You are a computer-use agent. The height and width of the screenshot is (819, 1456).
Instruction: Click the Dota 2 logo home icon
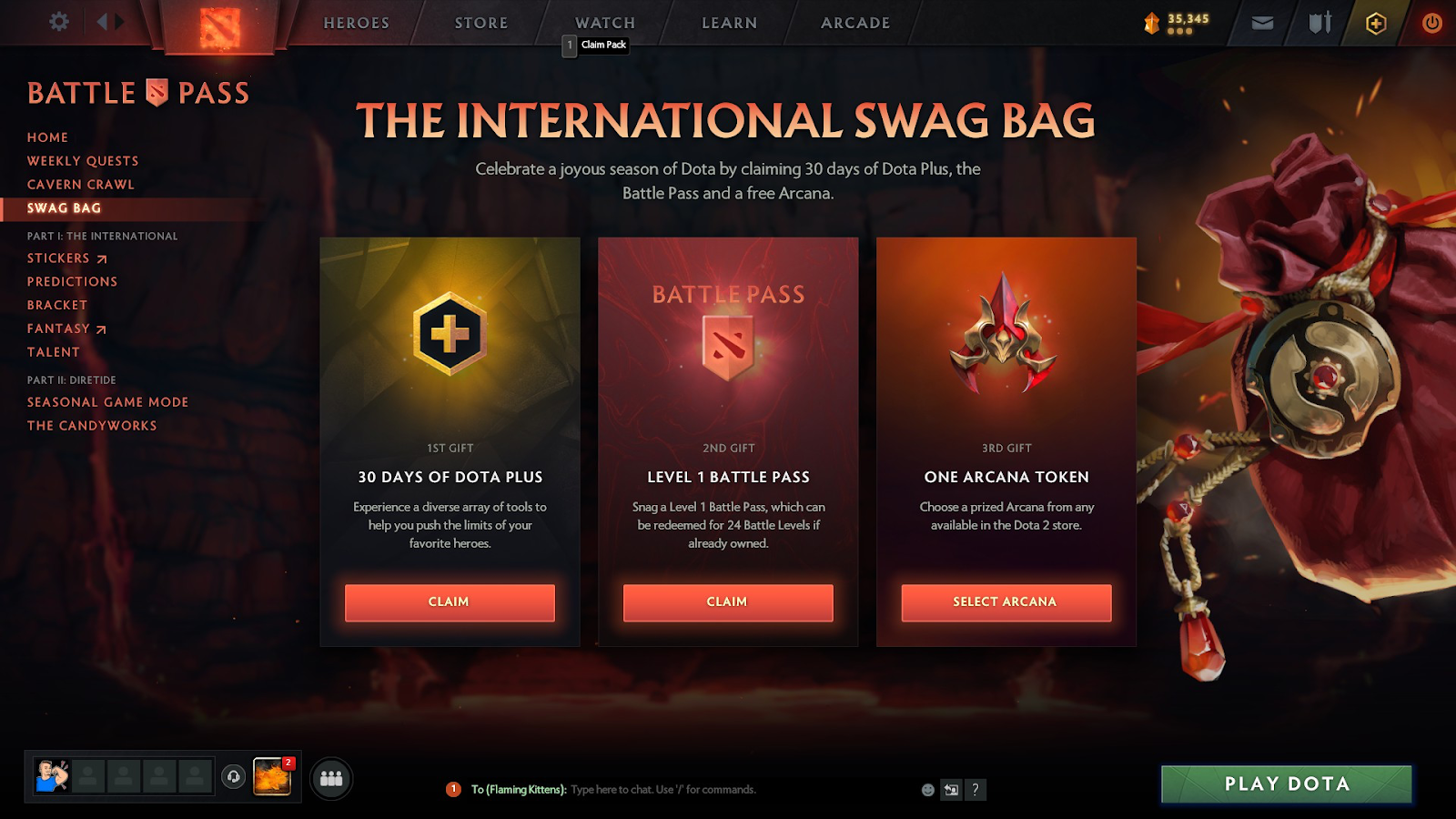pyautogui.click(x=219, y=26)
